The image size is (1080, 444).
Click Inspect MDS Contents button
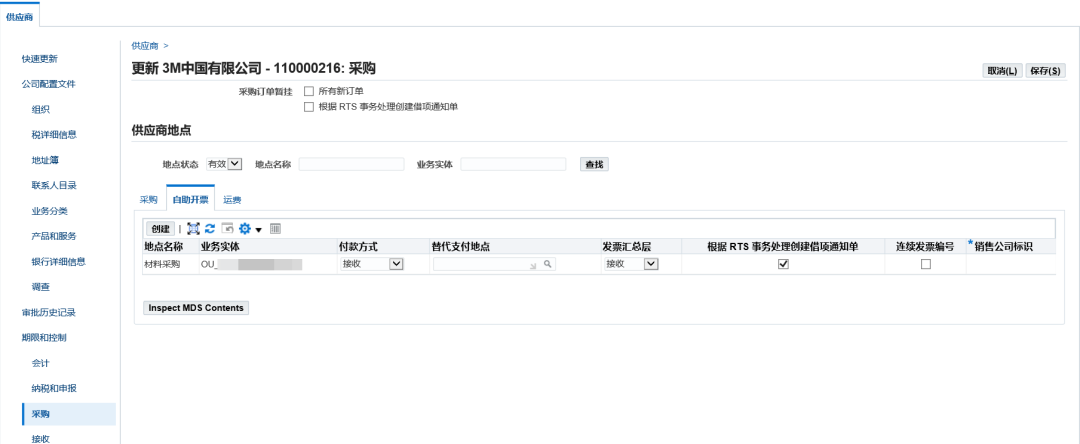196,308
